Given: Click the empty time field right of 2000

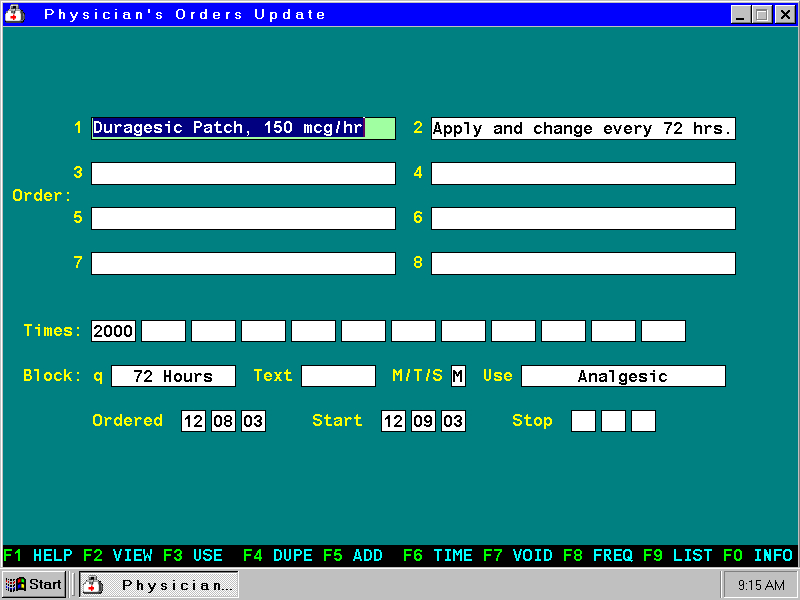Looking at the screenshot, I should click(163, 331).
